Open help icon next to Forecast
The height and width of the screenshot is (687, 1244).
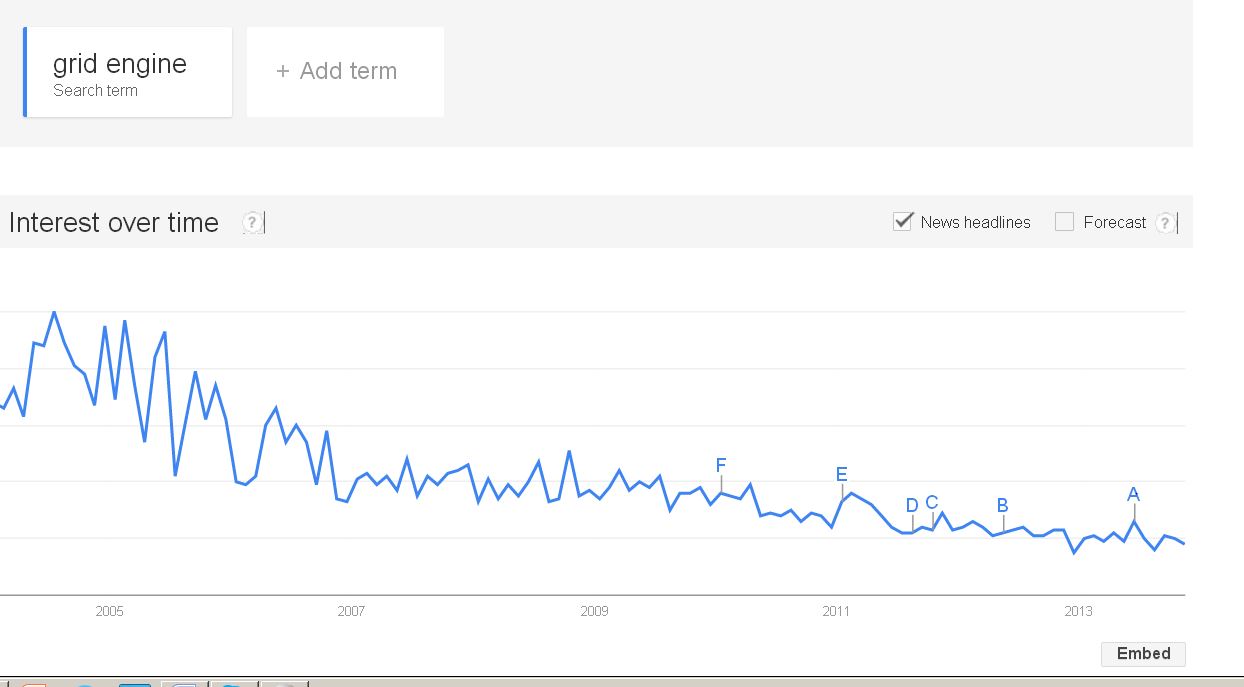point(1165,222)
